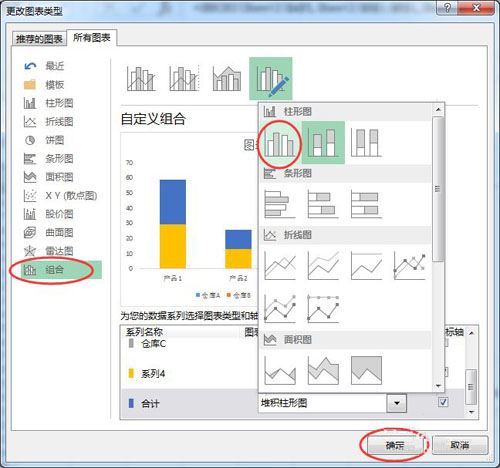Viewport: 500px width, 468px height.
Task: Choose 柱形图 in left category list
Action: (x=61, y=103)
